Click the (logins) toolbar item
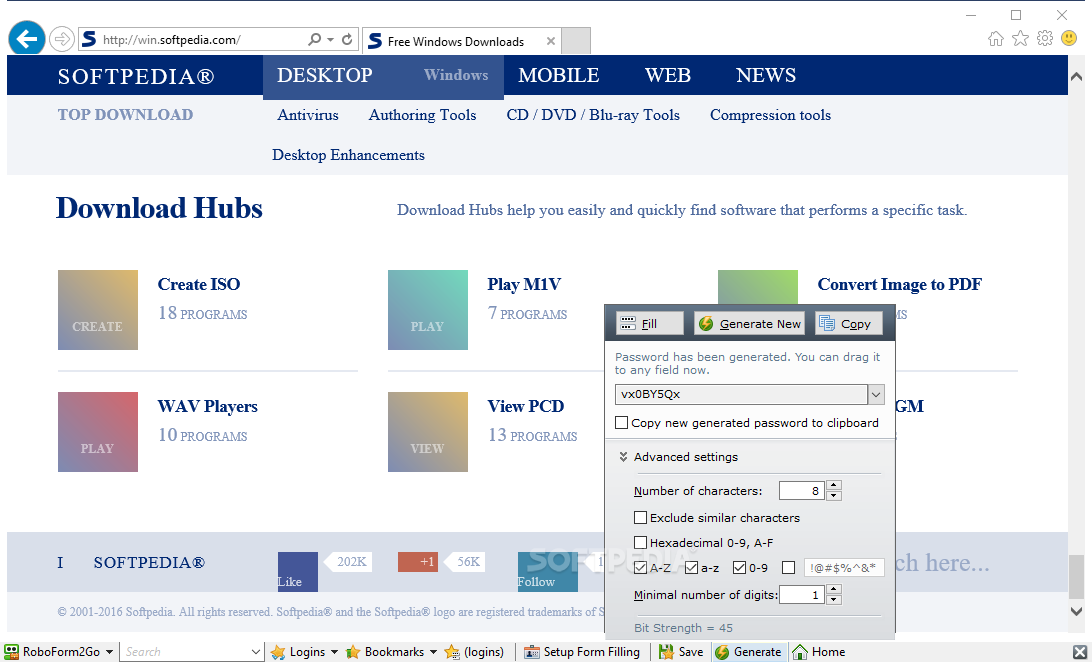The height and width of the screenshot is (662, 1092). click(474, 652)
